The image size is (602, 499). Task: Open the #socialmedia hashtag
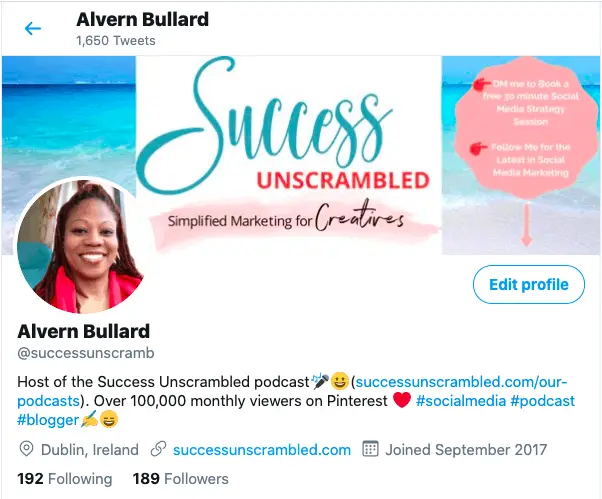[461, 401]
